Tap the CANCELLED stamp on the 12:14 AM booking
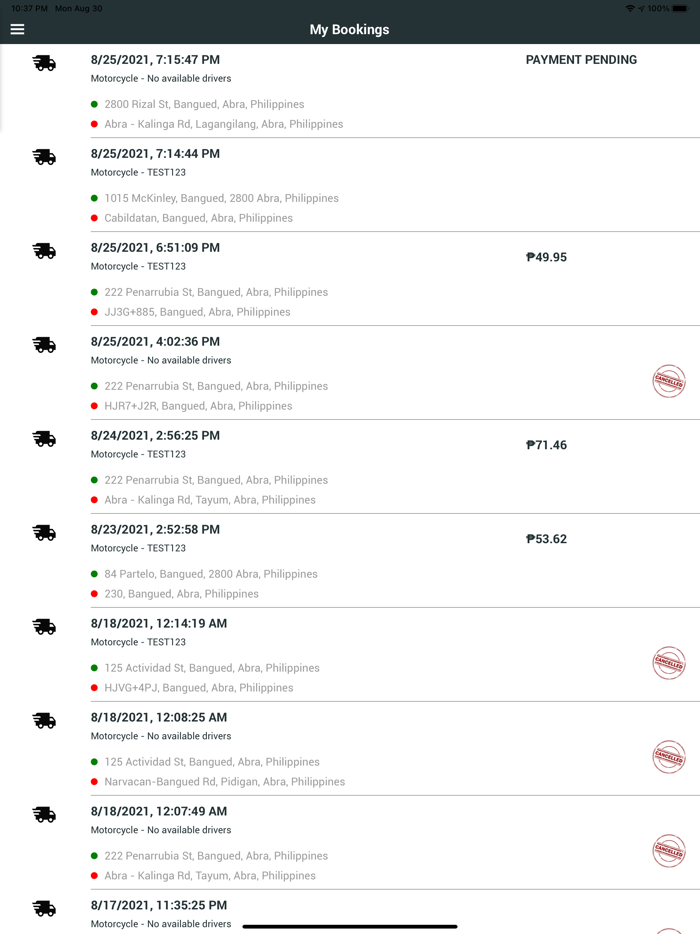700x934 pixels. 669,663
